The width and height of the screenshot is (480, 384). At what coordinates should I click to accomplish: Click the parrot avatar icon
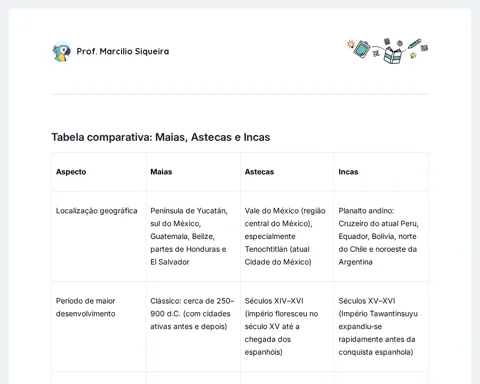point(62,52)
